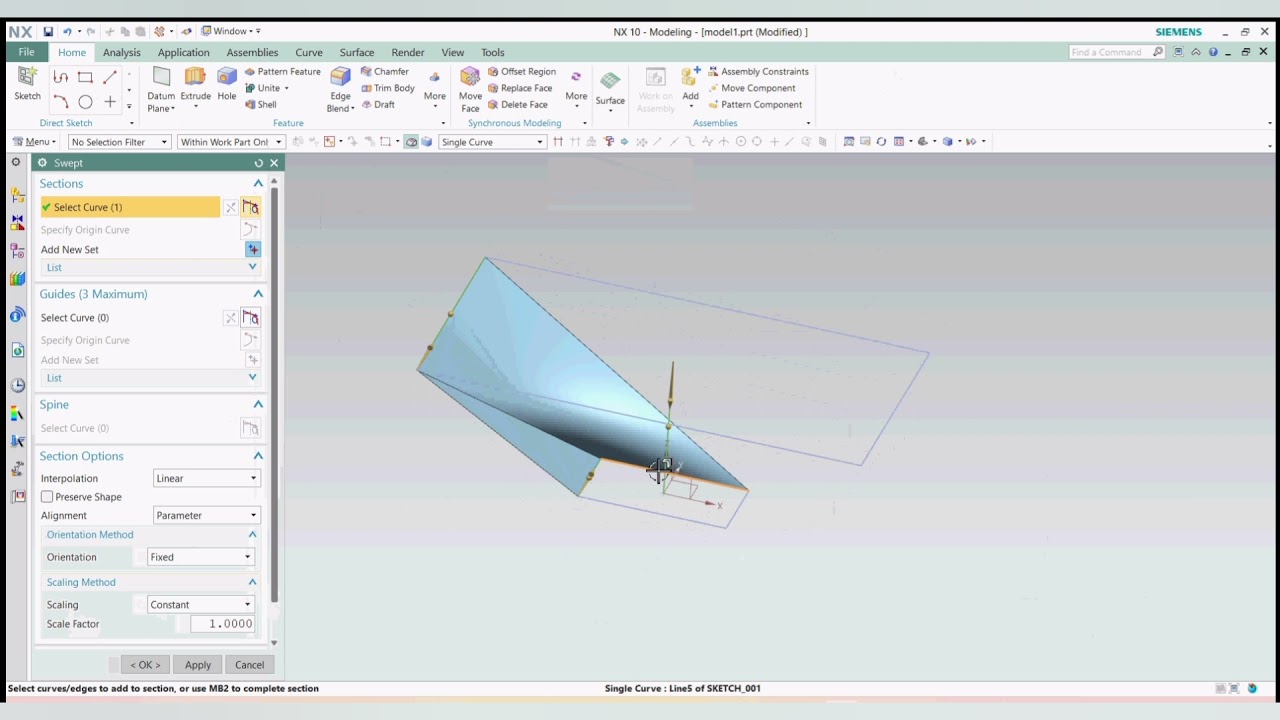Open the File menu
This screenshot has width=1280, height=720.
point(26,52)
